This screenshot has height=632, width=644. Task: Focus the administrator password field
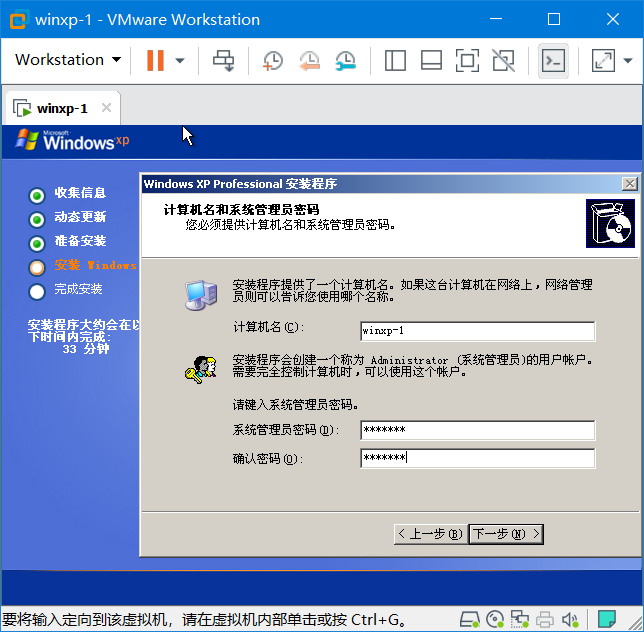coord(477,430)
